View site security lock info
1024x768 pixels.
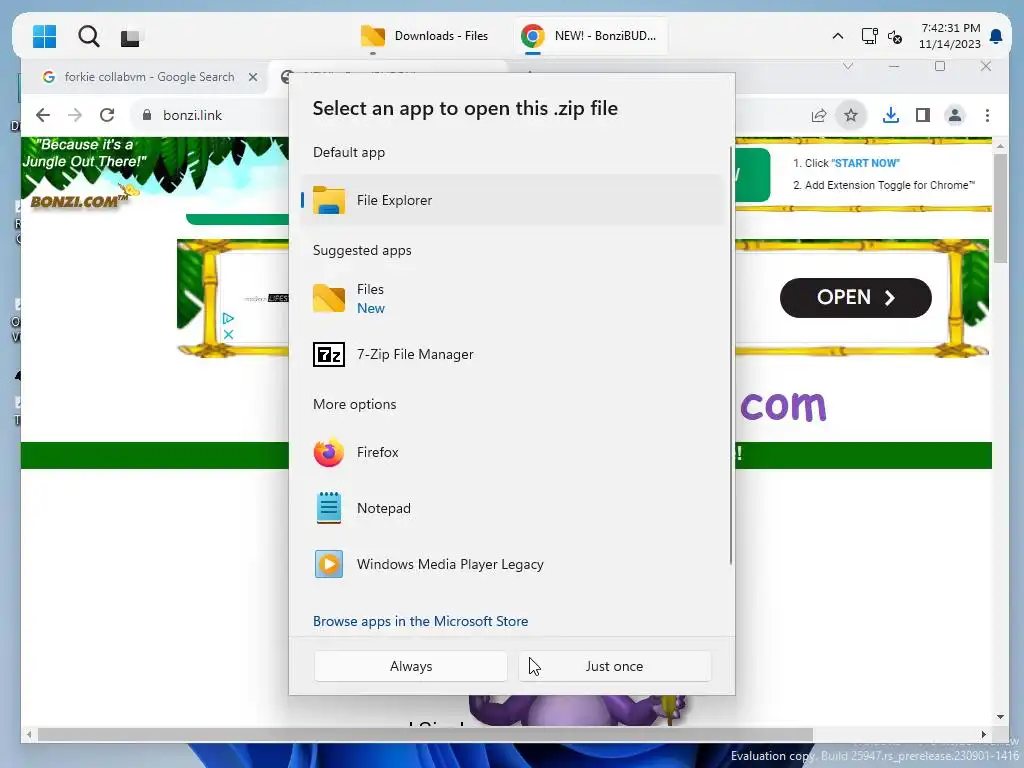tap(147, 115)
